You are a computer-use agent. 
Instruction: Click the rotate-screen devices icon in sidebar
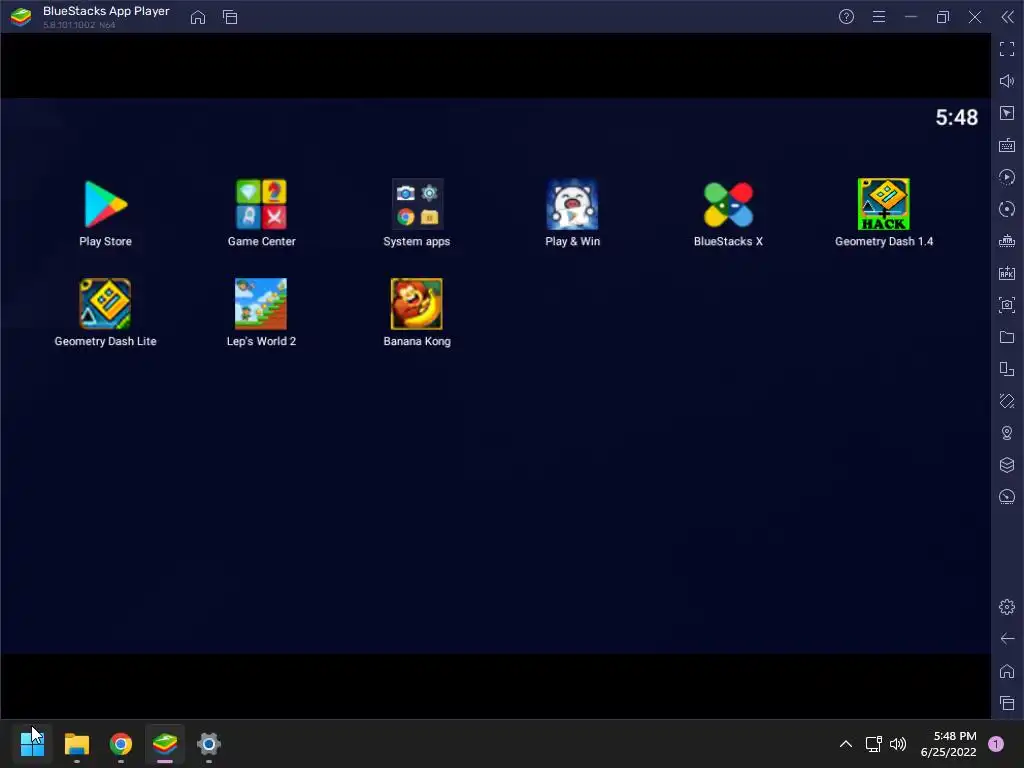point(1007,369)
